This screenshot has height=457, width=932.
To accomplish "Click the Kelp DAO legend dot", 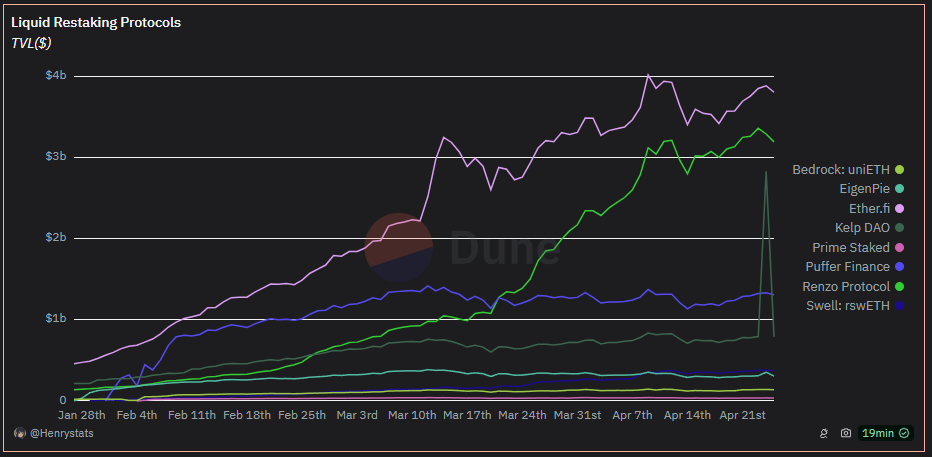I will (899, 228).
